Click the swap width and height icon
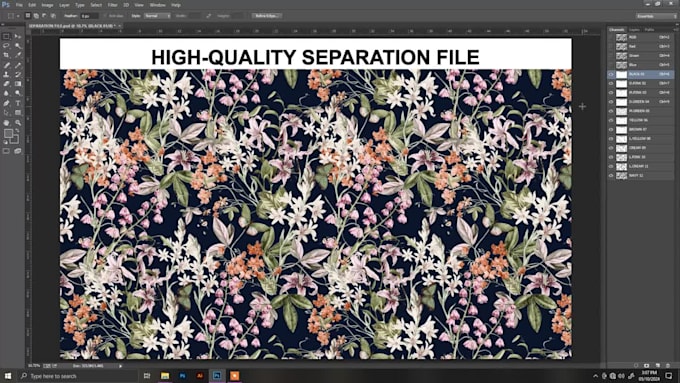680x383 pixels. pos(209,16)
